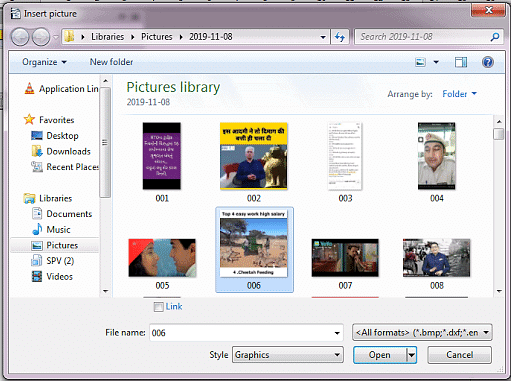The height and width of the screenshot is (382, 512).
Task: Create a New folder
Action: point(111,62)
